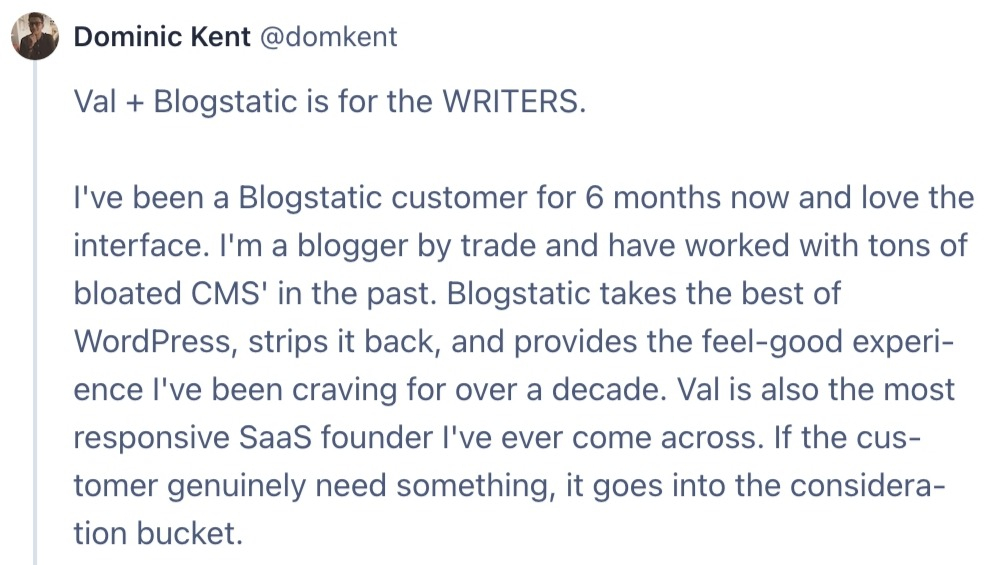
Task: Click 'Blogstatic takes the best of' phrase
Action: (643, 294)
